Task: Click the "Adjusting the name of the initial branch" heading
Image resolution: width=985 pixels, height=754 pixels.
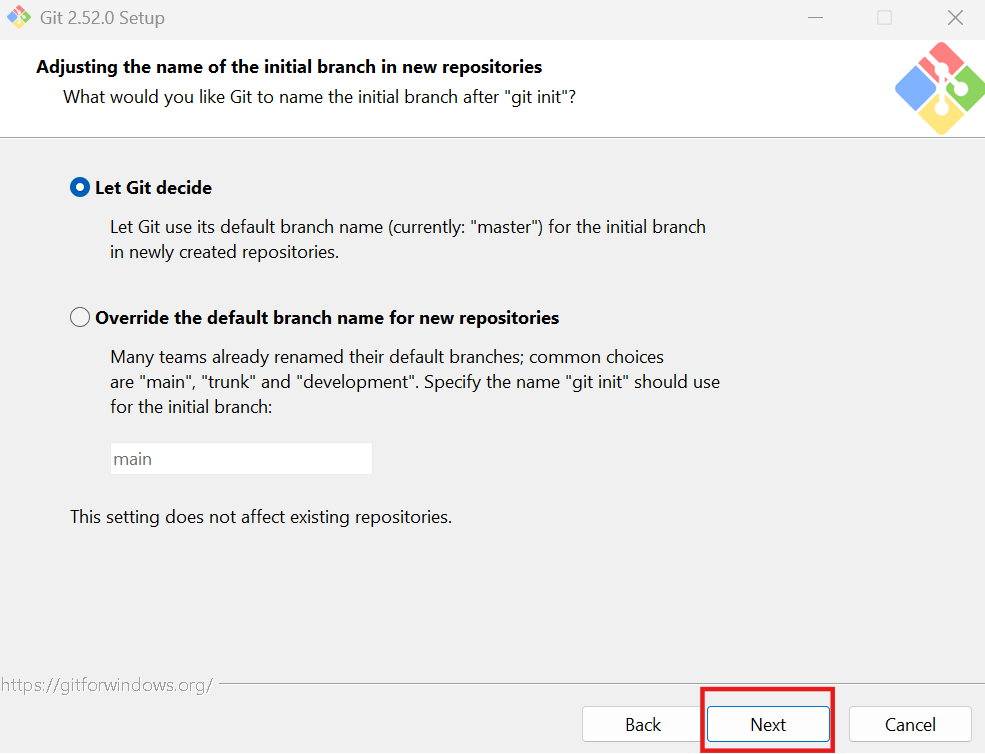Action: 289,67
